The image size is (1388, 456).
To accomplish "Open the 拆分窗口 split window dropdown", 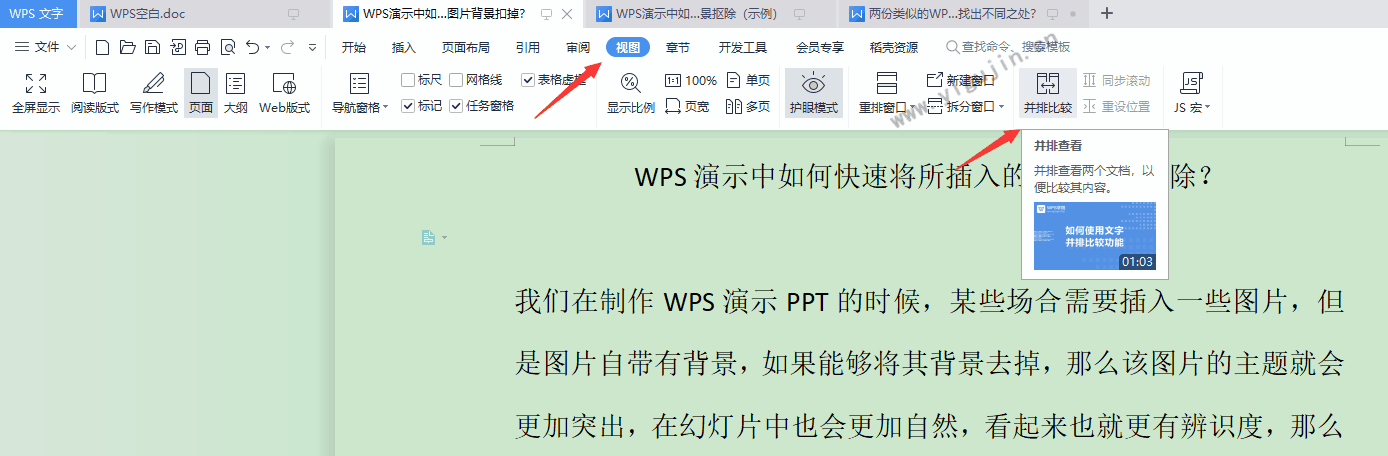I will 1002,107.
